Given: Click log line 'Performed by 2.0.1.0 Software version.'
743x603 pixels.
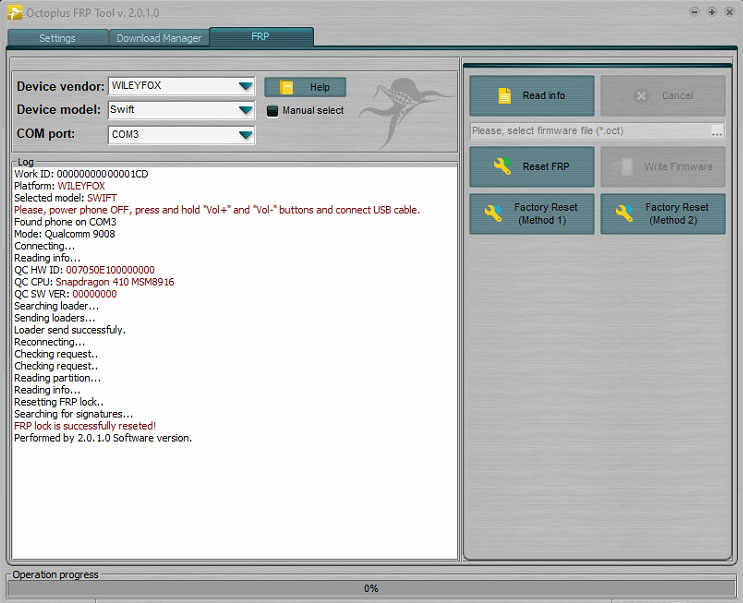Looking at the screenshot, I should point(103,438).
